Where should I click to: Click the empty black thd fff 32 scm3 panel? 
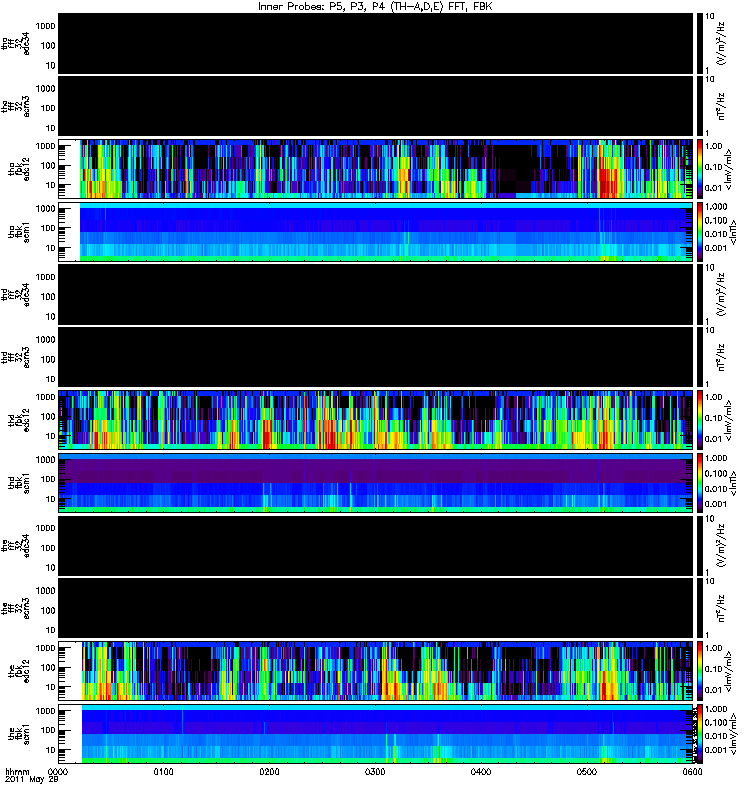point(376,357)
